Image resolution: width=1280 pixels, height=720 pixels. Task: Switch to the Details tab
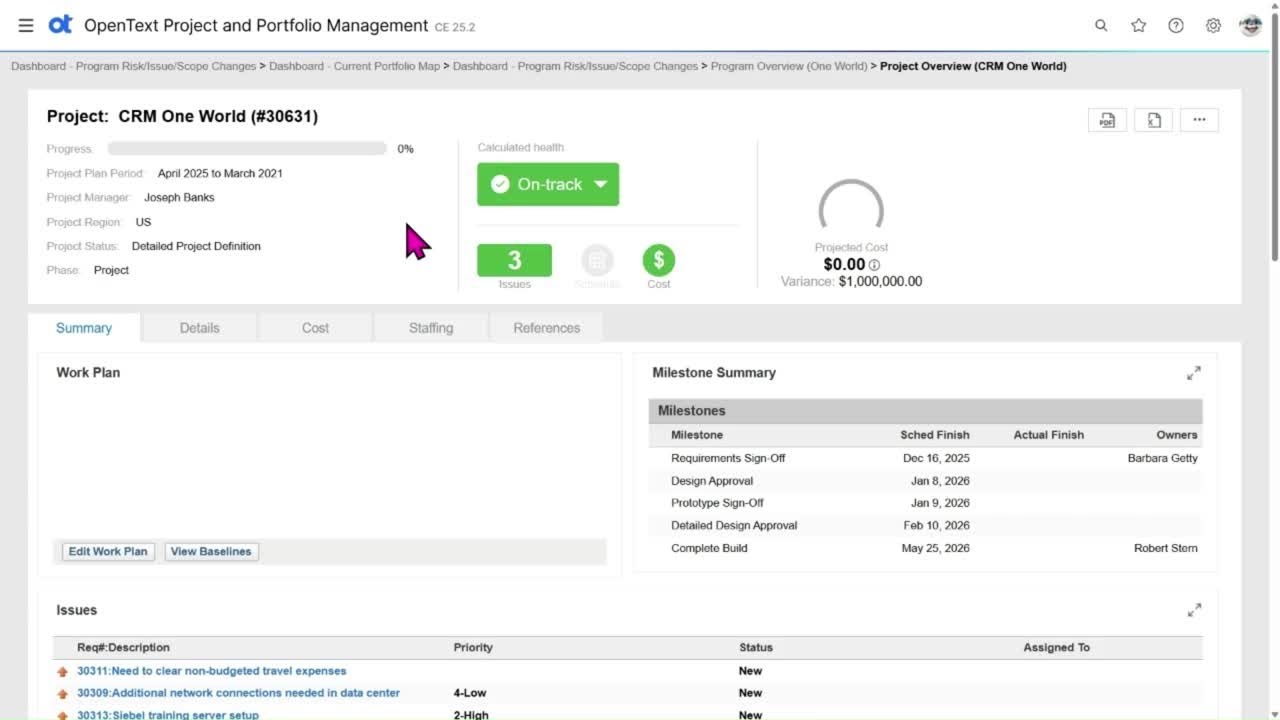tap(200, 328)
